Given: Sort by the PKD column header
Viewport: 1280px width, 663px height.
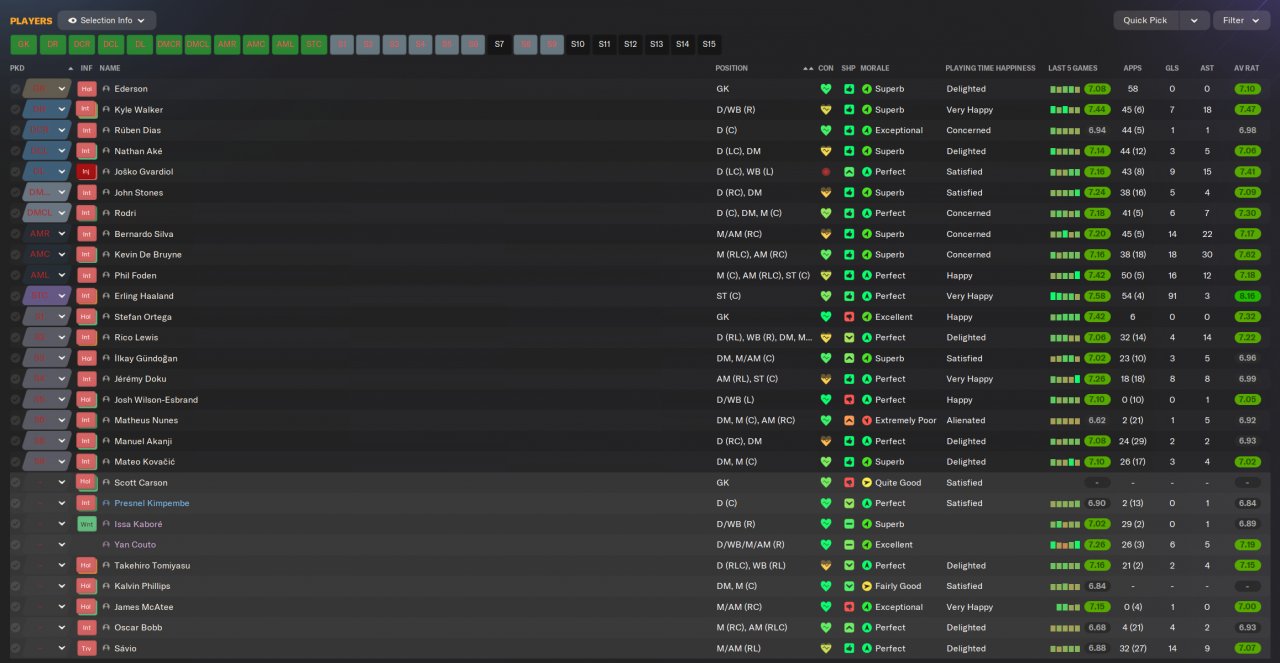Looking at the screenshot, I should (x=17, y=68).
